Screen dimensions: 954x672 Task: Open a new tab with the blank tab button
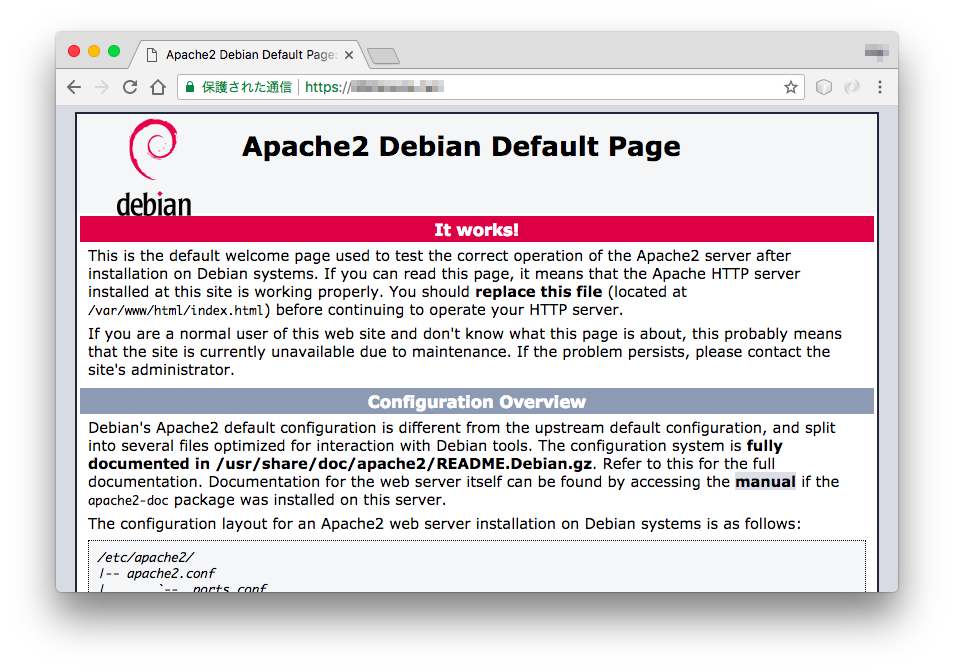pos(383,56)
